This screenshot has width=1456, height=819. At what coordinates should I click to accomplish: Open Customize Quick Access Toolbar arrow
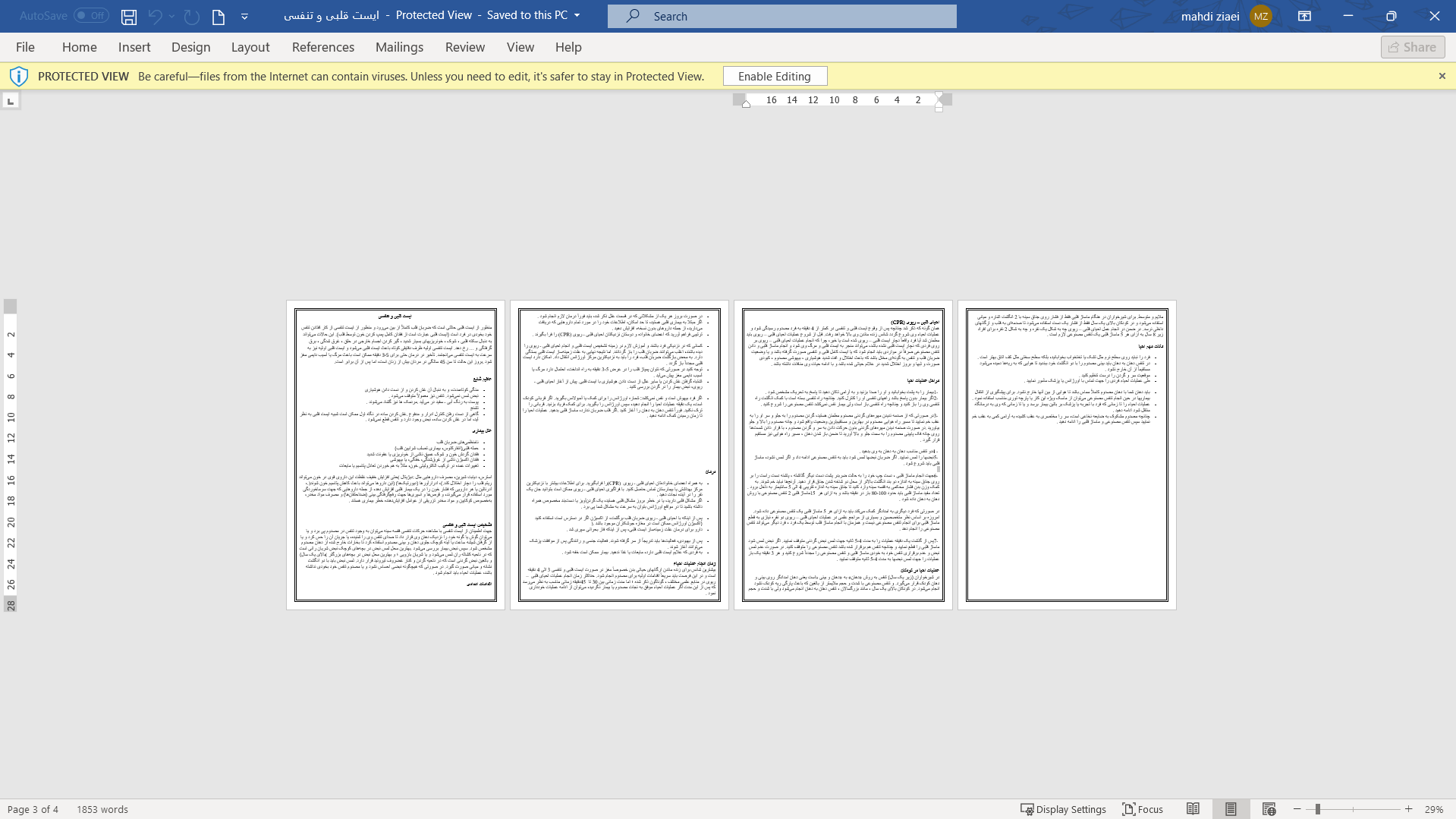244,16
